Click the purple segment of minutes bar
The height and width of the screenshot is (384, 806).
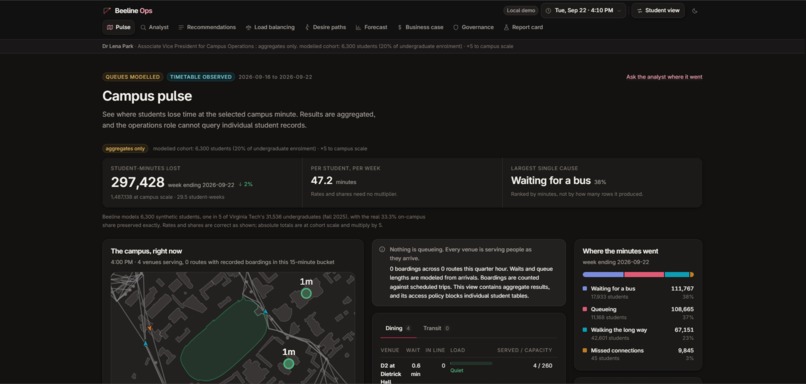(603, 275)
